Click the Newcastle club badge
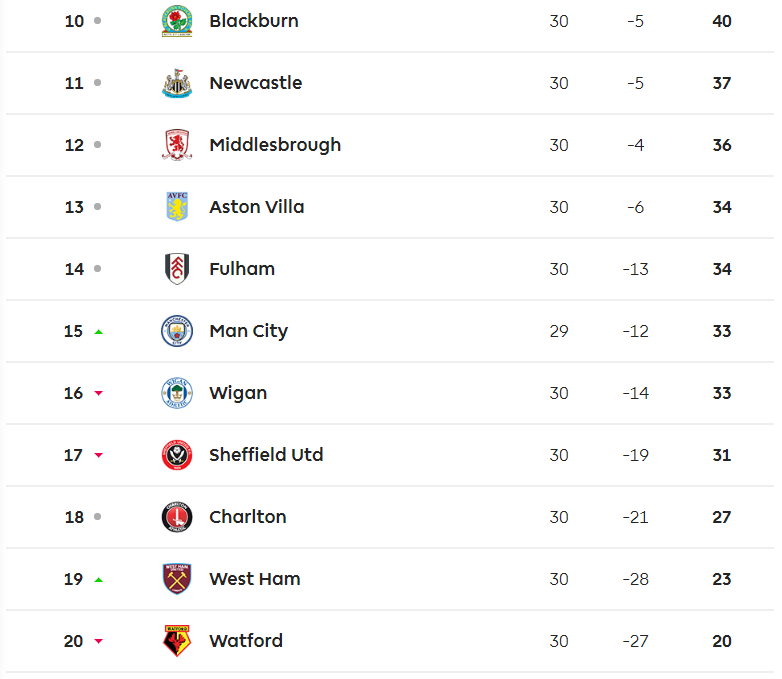 pos(177,83)
